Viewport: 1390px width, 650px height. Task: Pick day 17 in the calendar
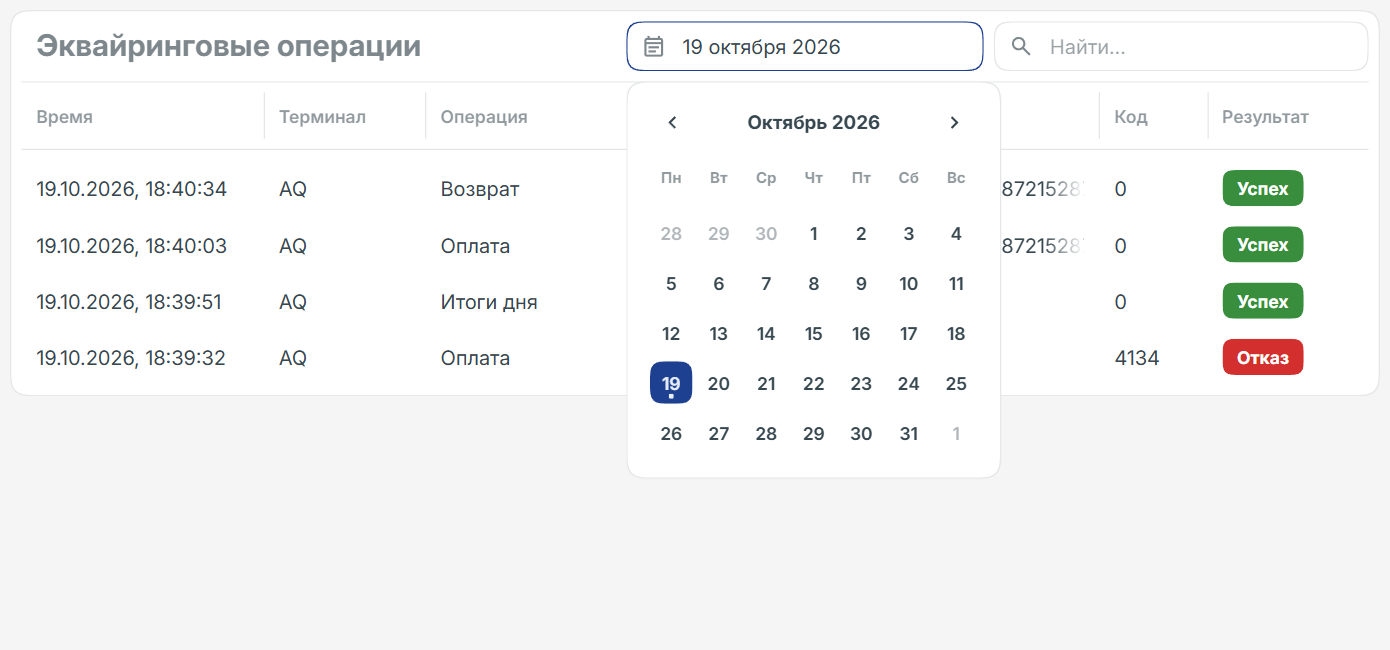pos(908,334)
